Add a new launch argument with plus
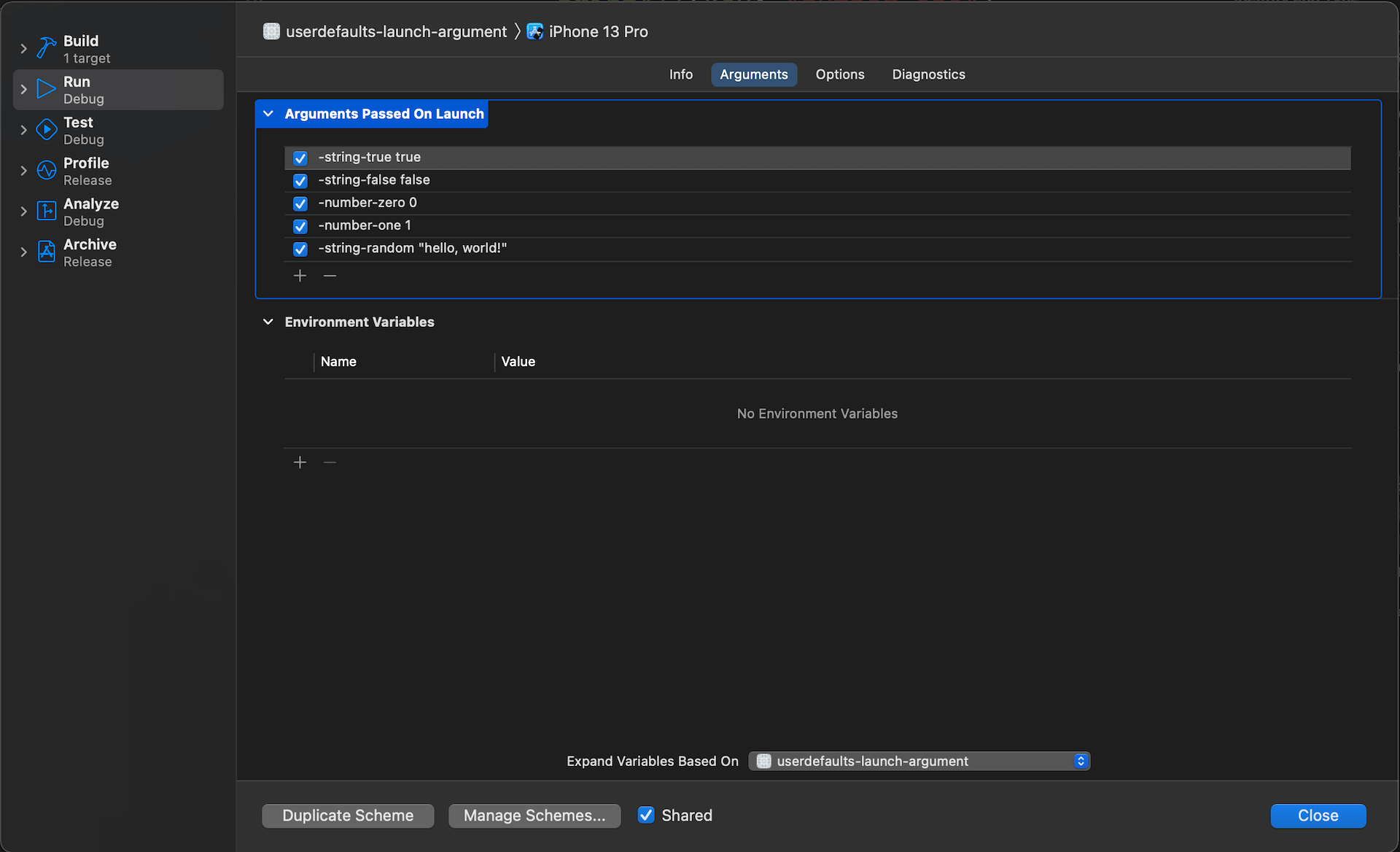 (300, 276)
